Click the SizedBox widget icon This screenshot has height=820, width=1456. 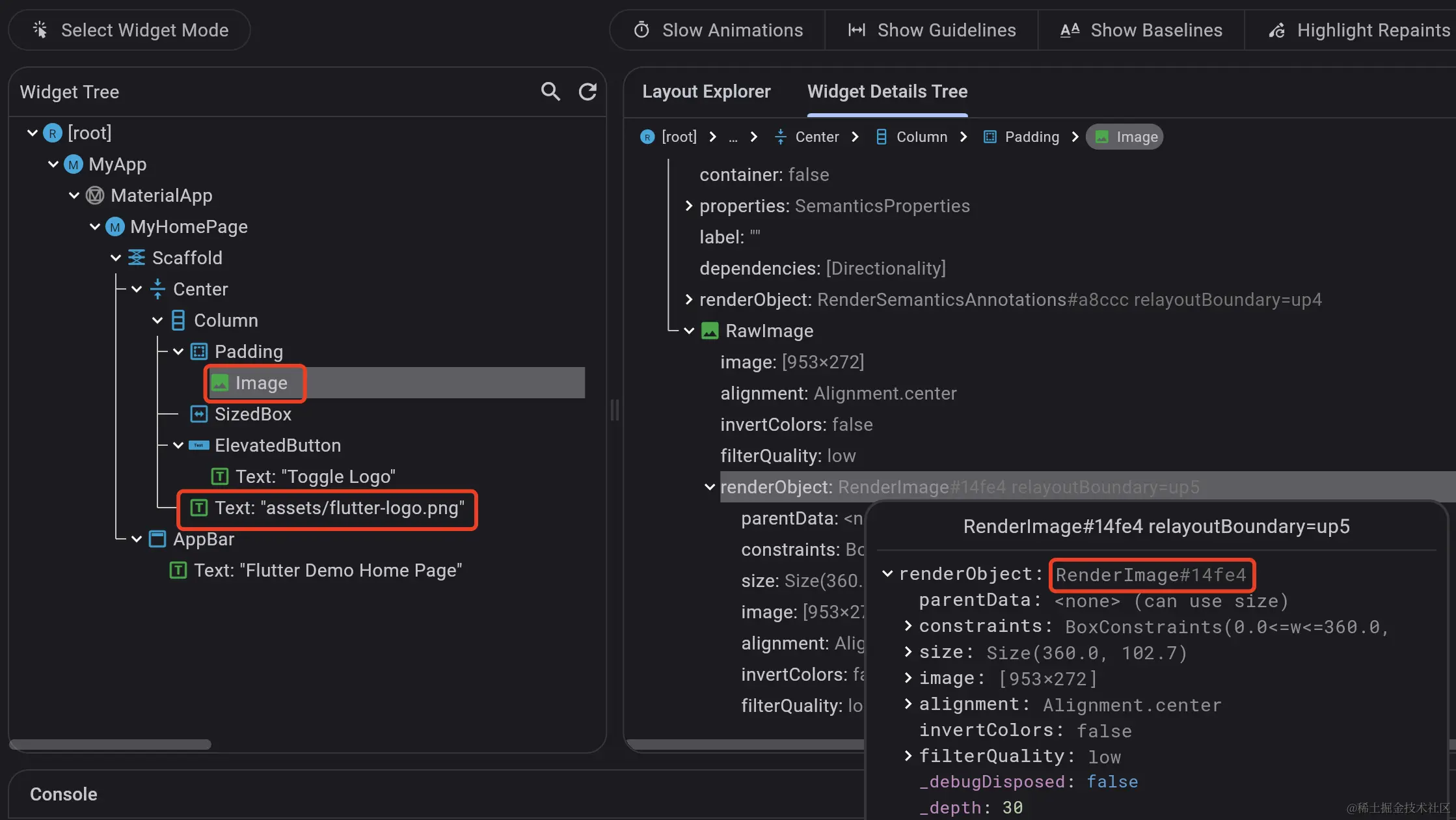pos(198,414)
